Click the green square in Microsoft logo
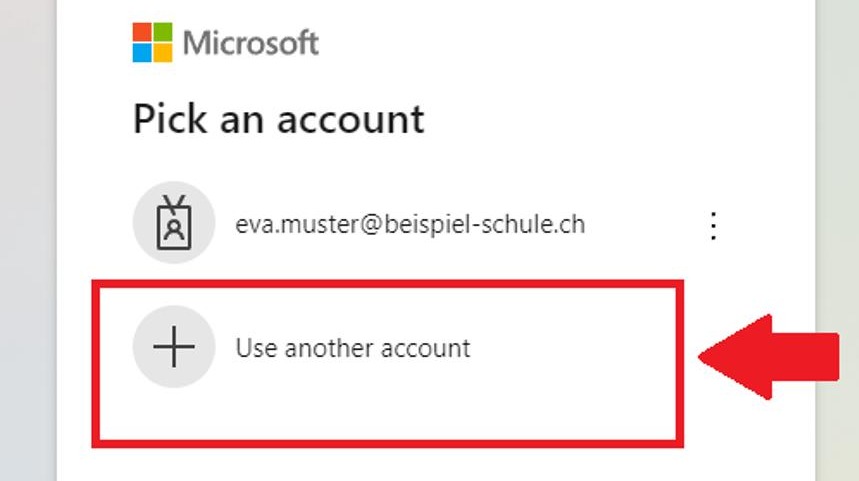The width and height of the screenshot is (859, 481). pos(161,33)
